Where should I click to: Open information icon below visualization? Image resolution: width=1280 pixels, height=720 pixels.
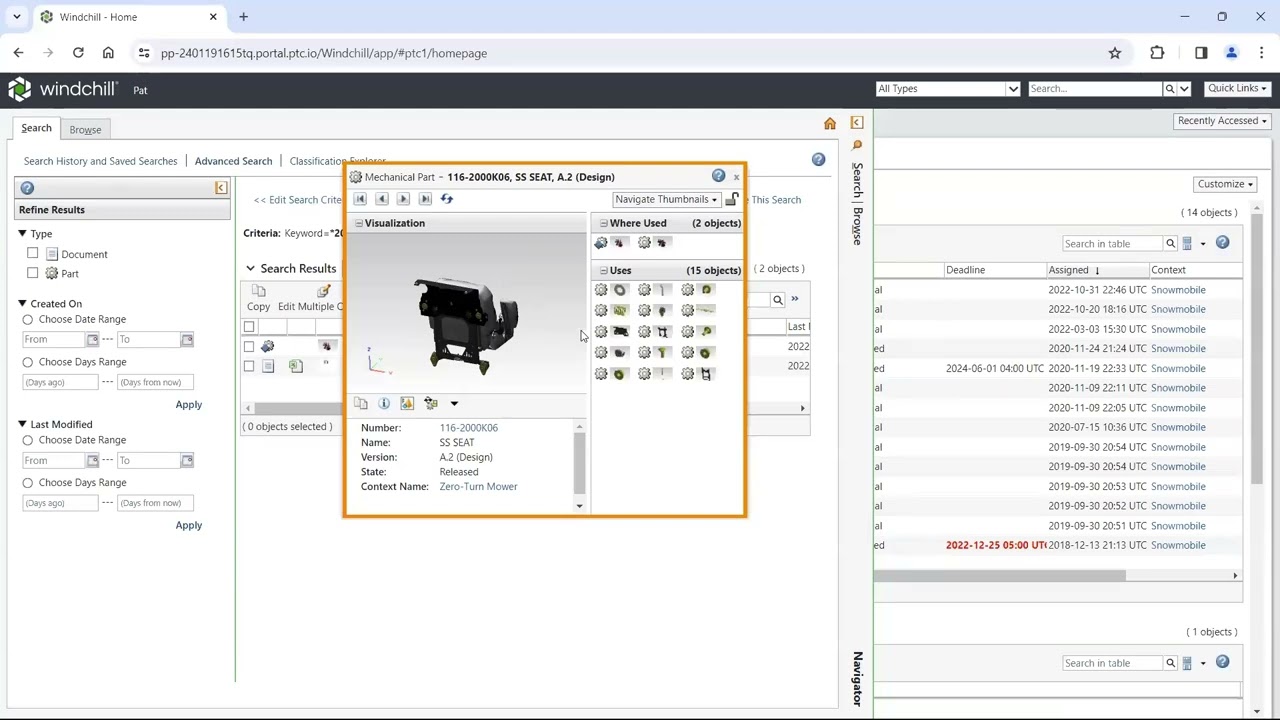(384, 403)
